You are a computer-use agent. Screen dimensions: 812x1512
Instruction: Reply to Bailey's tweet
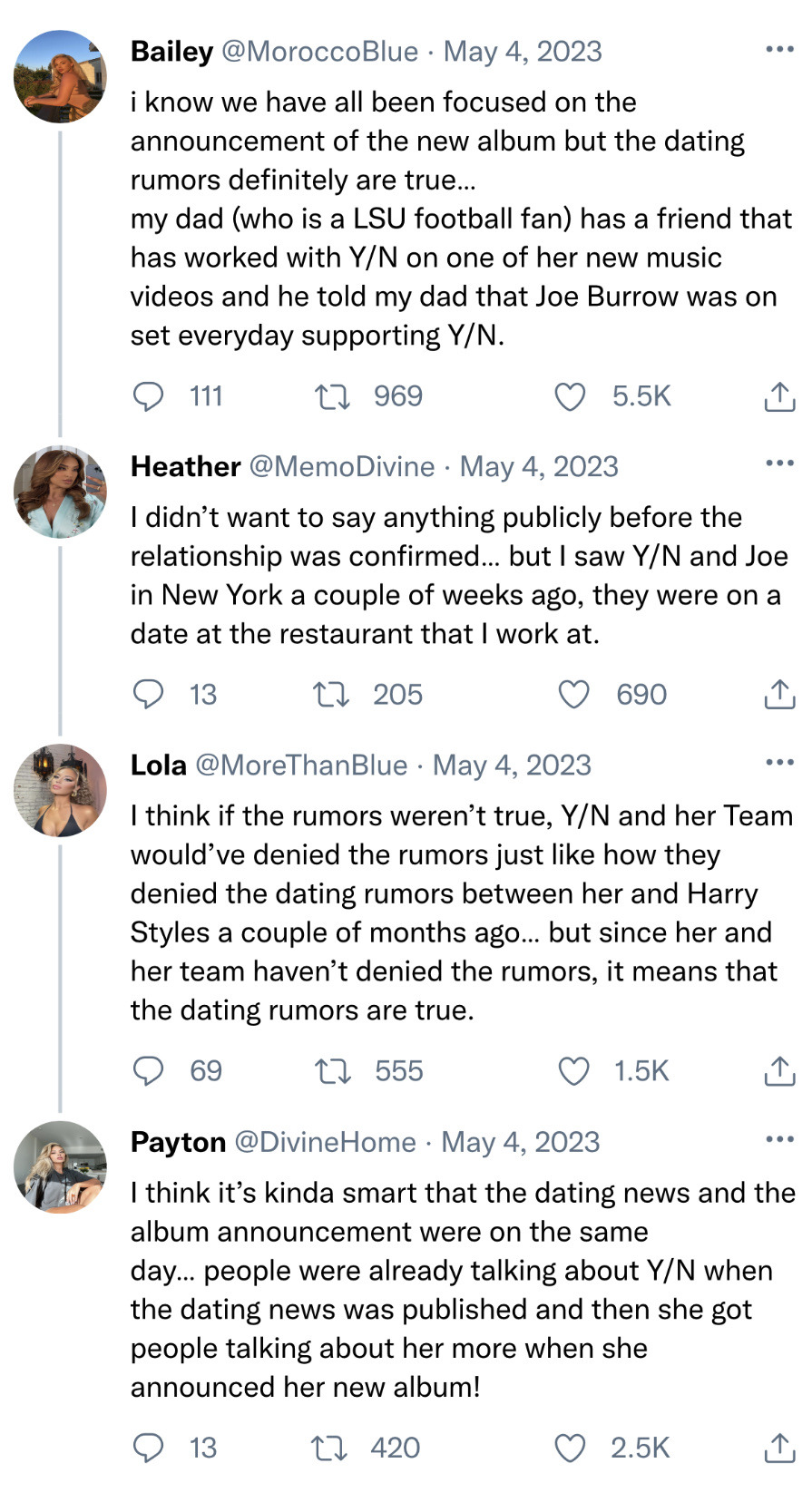(x=149, y=396)
